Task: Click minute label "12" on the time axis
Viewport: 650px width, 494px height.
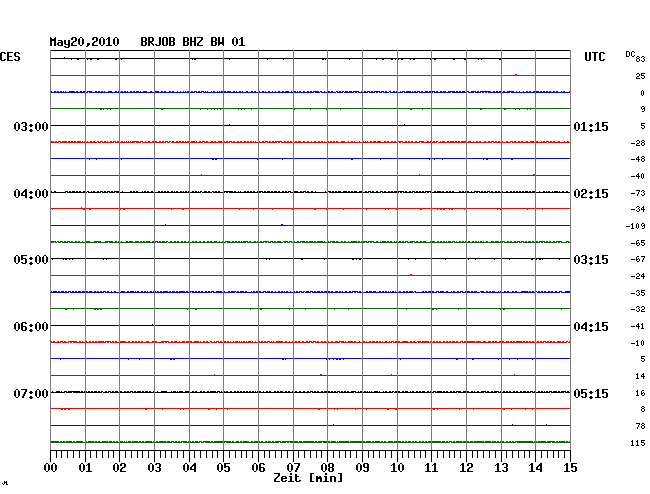Action: [466, 468]
